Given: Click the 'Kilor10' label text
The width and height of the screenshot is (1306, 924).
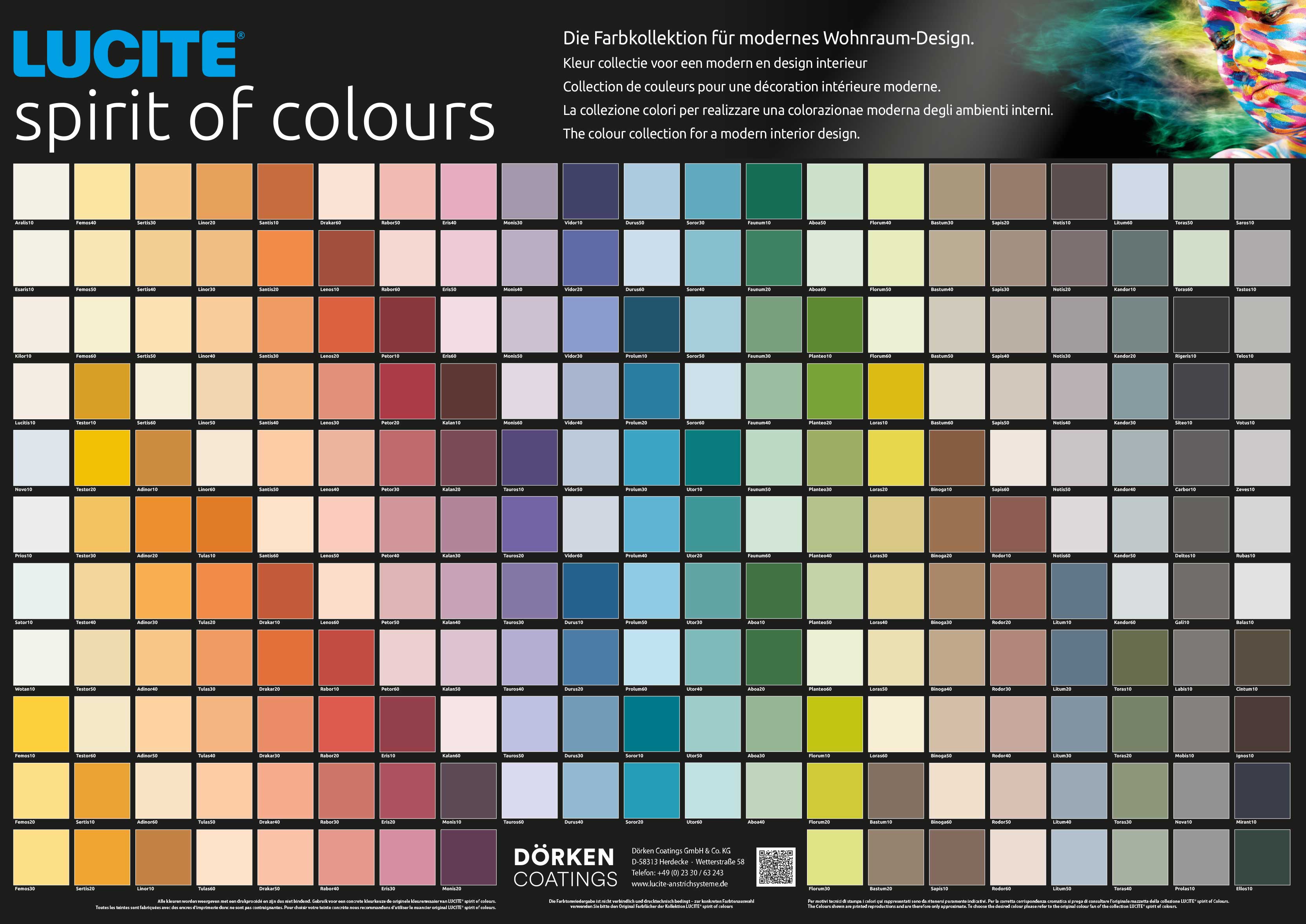Looking at the screenshot, I should (23, 356).
